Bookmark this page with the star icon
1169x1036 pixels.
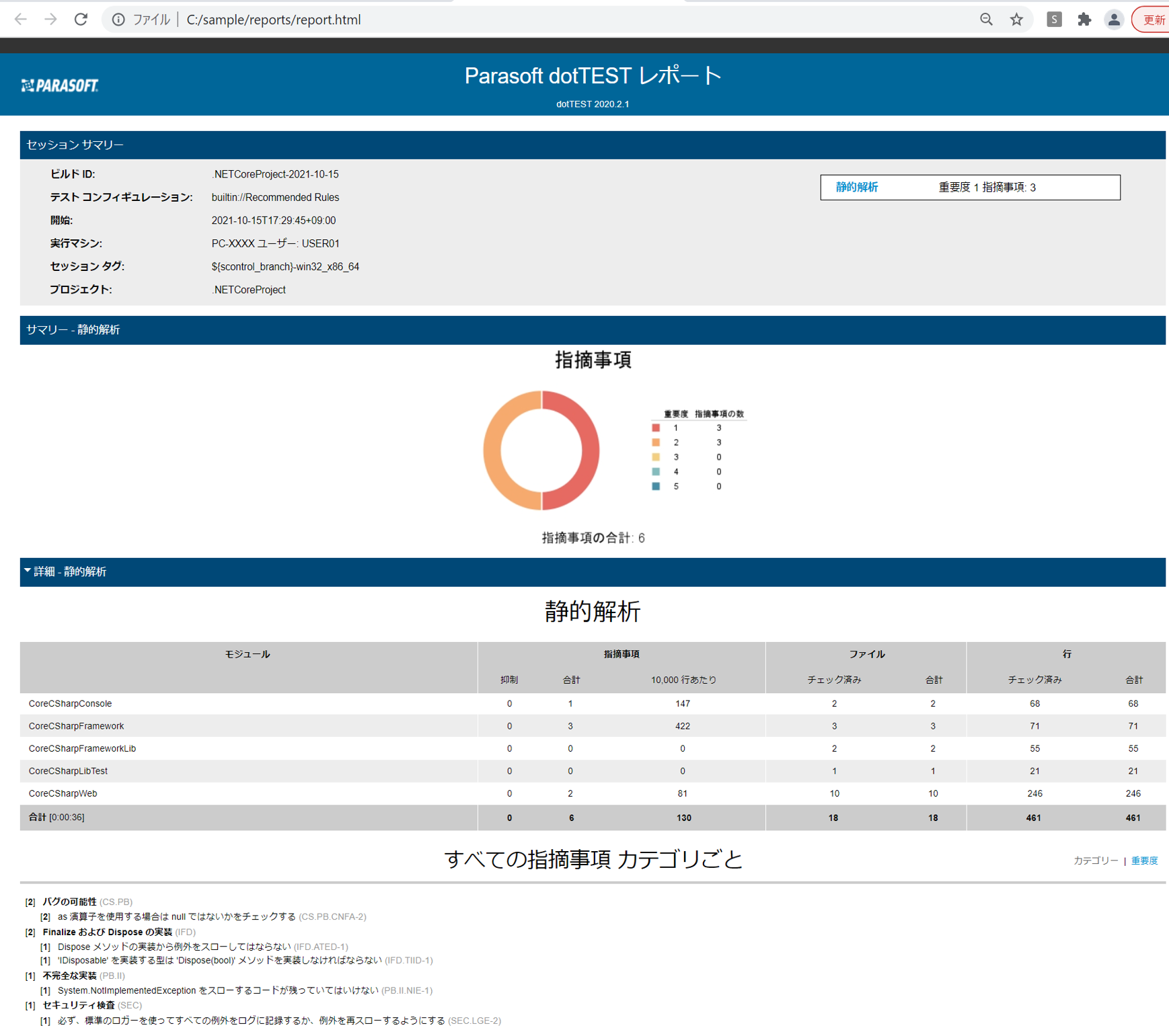tap(1016, 19)
